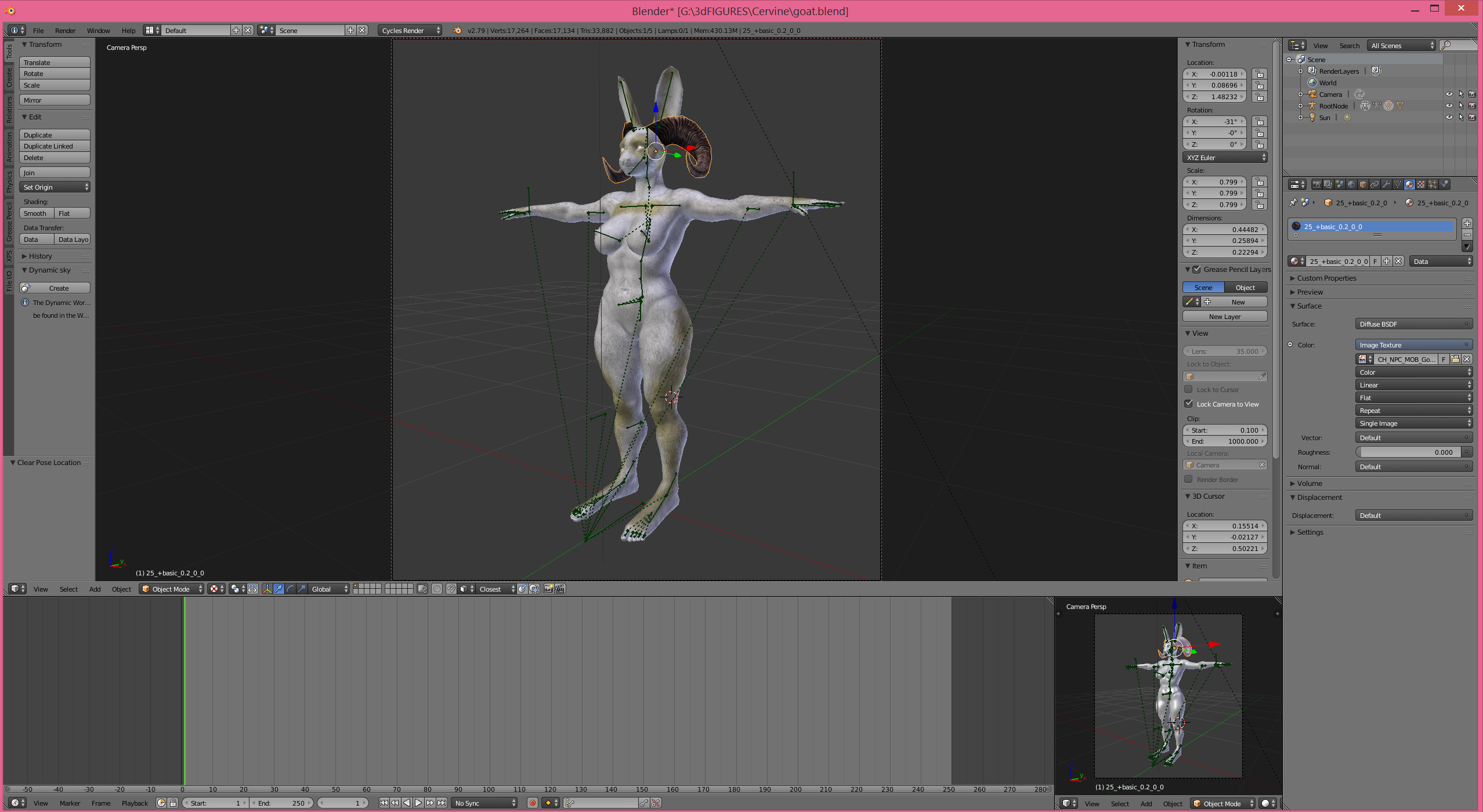
Task: Open Render camera properties tab
Action: (1317, 184)
